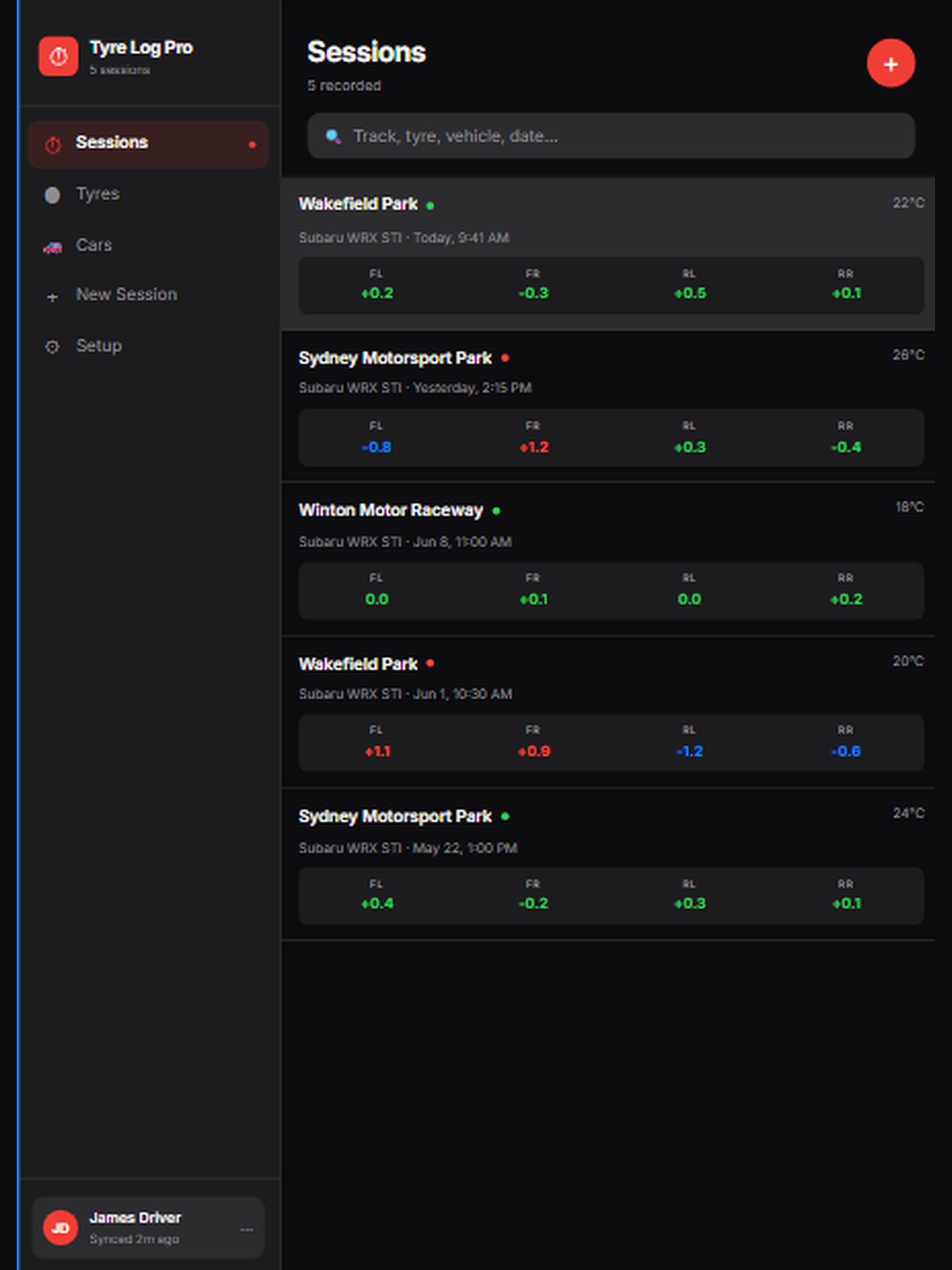Screen dimensions: 952x1270
Task: Click the 20°C temperature label
Action: tap(908, 661)
